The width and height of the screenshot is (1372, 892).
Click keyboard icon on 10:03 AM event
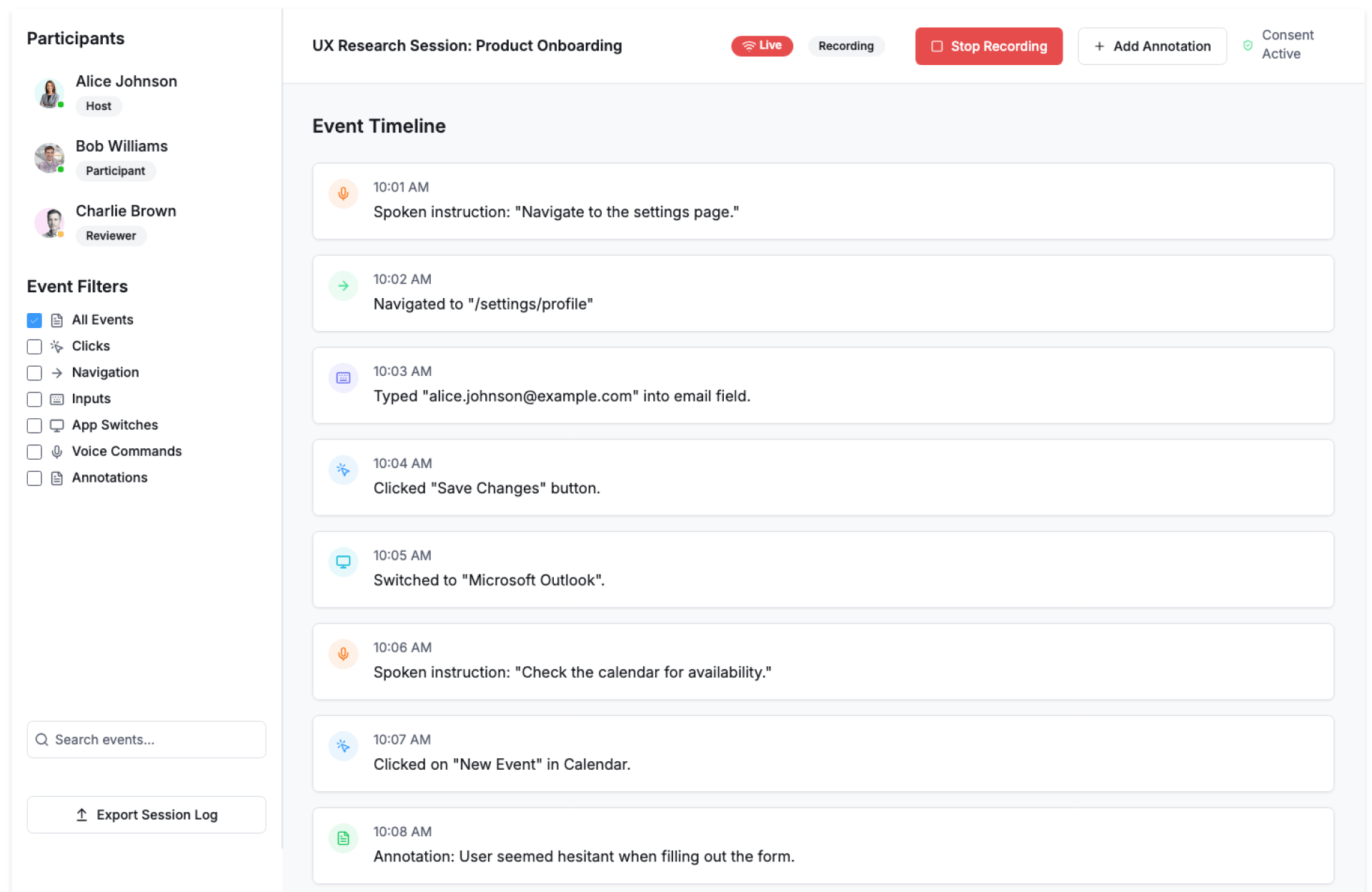pyautogui.click(x=343, y=378)
